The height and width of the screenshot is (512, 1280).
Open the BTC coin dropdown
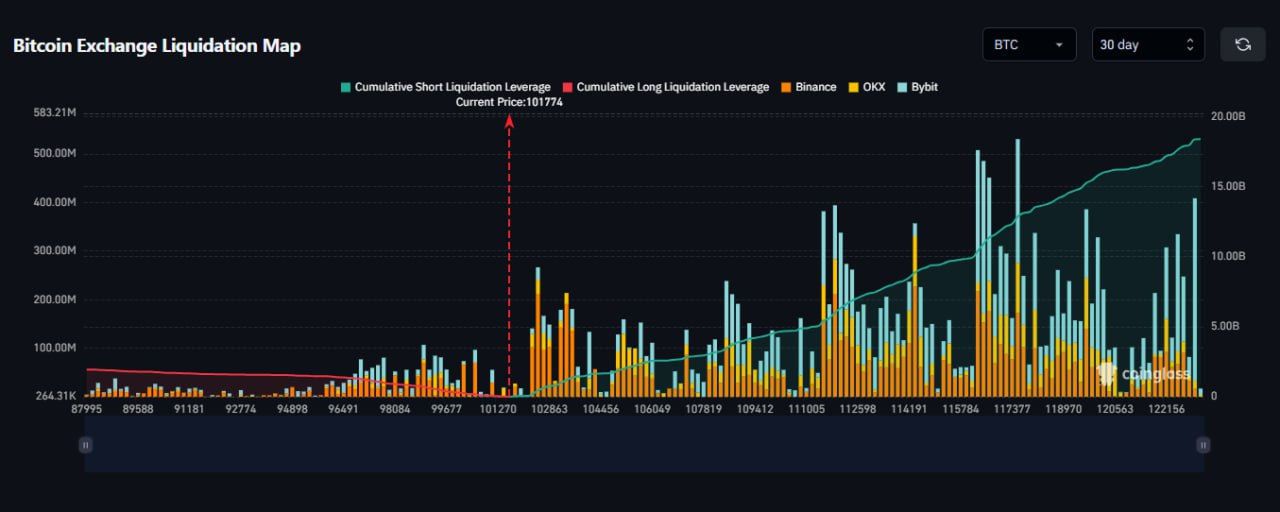(x=1029, y=45)
